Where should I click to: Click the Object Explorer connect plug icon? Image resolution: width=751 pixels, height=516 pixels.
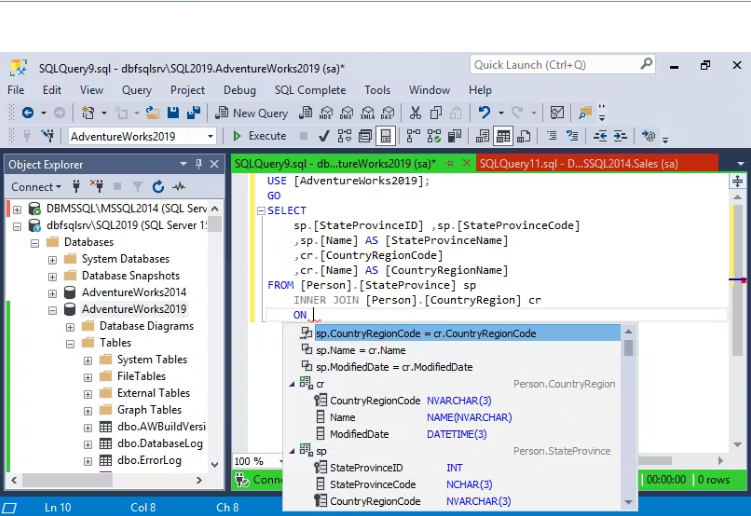76,187
